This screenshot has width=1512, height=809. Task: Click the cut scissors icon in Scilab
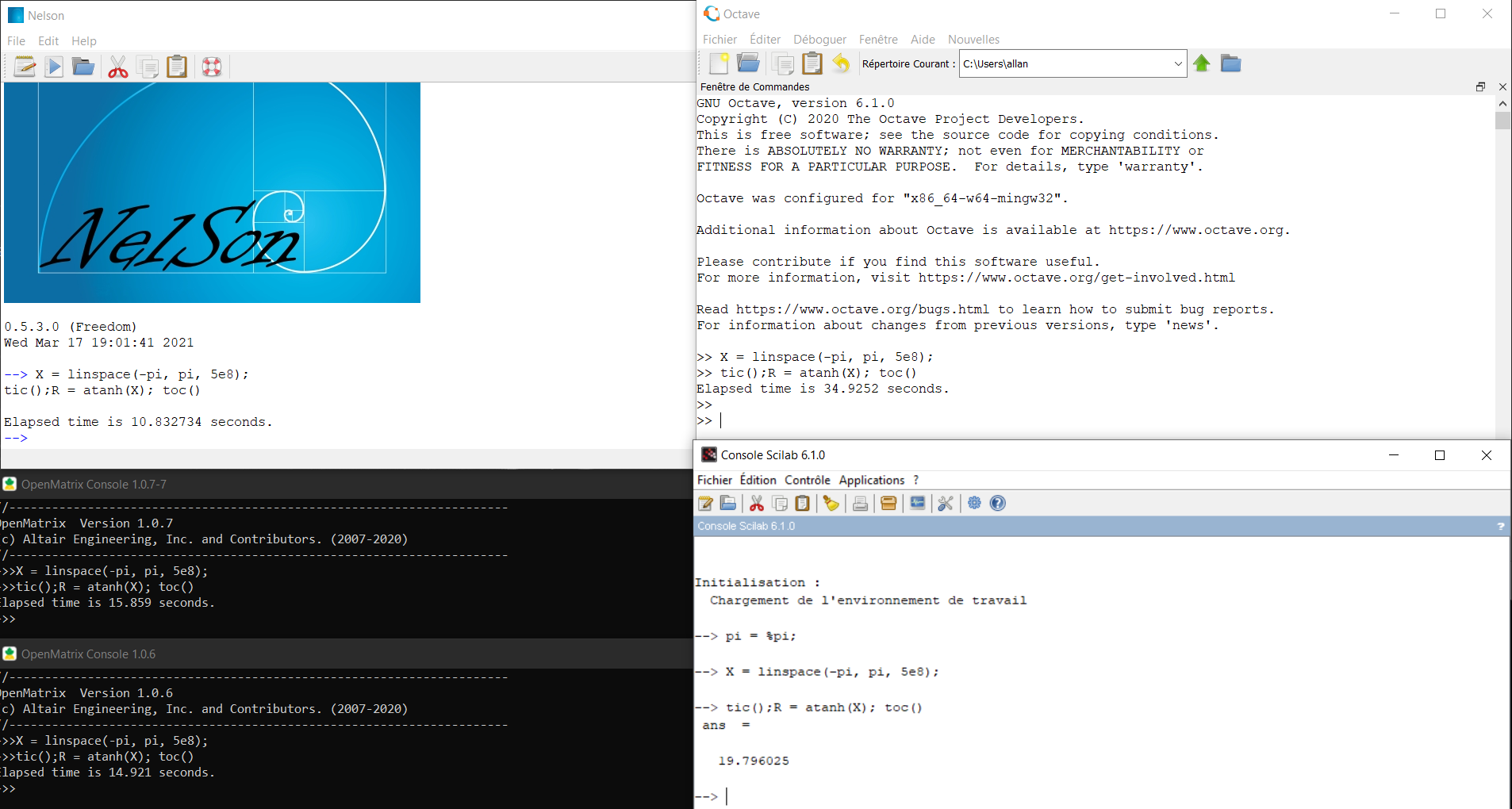pos(757,503)
